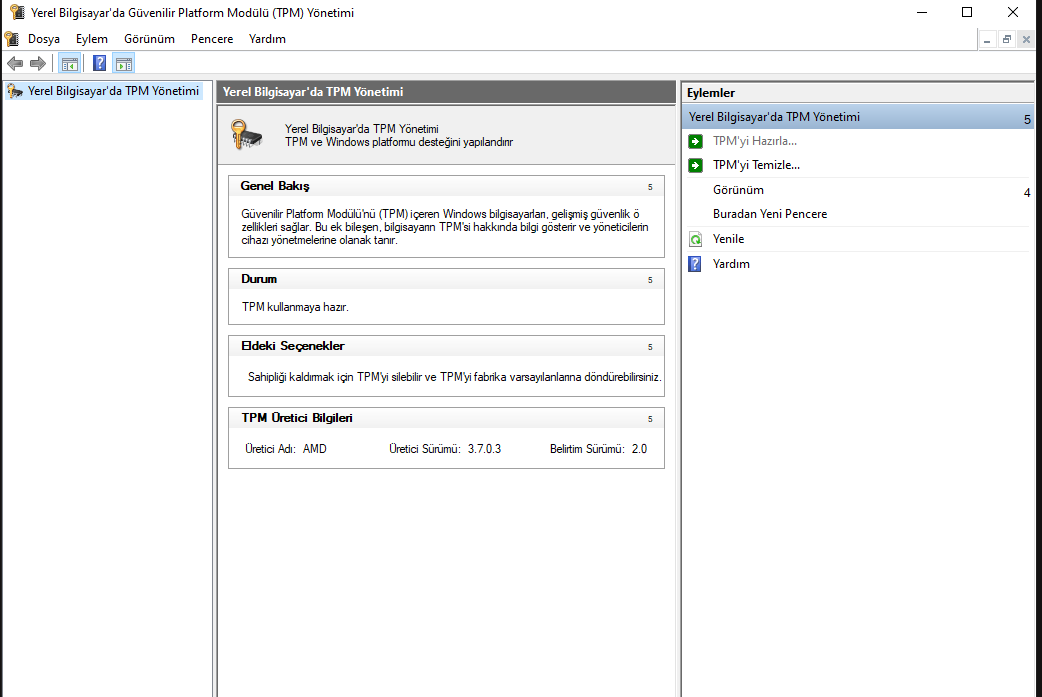Click TPM'yi Temizle... action
This screenshot has width=1042, height=697.
tap(756, 165)
